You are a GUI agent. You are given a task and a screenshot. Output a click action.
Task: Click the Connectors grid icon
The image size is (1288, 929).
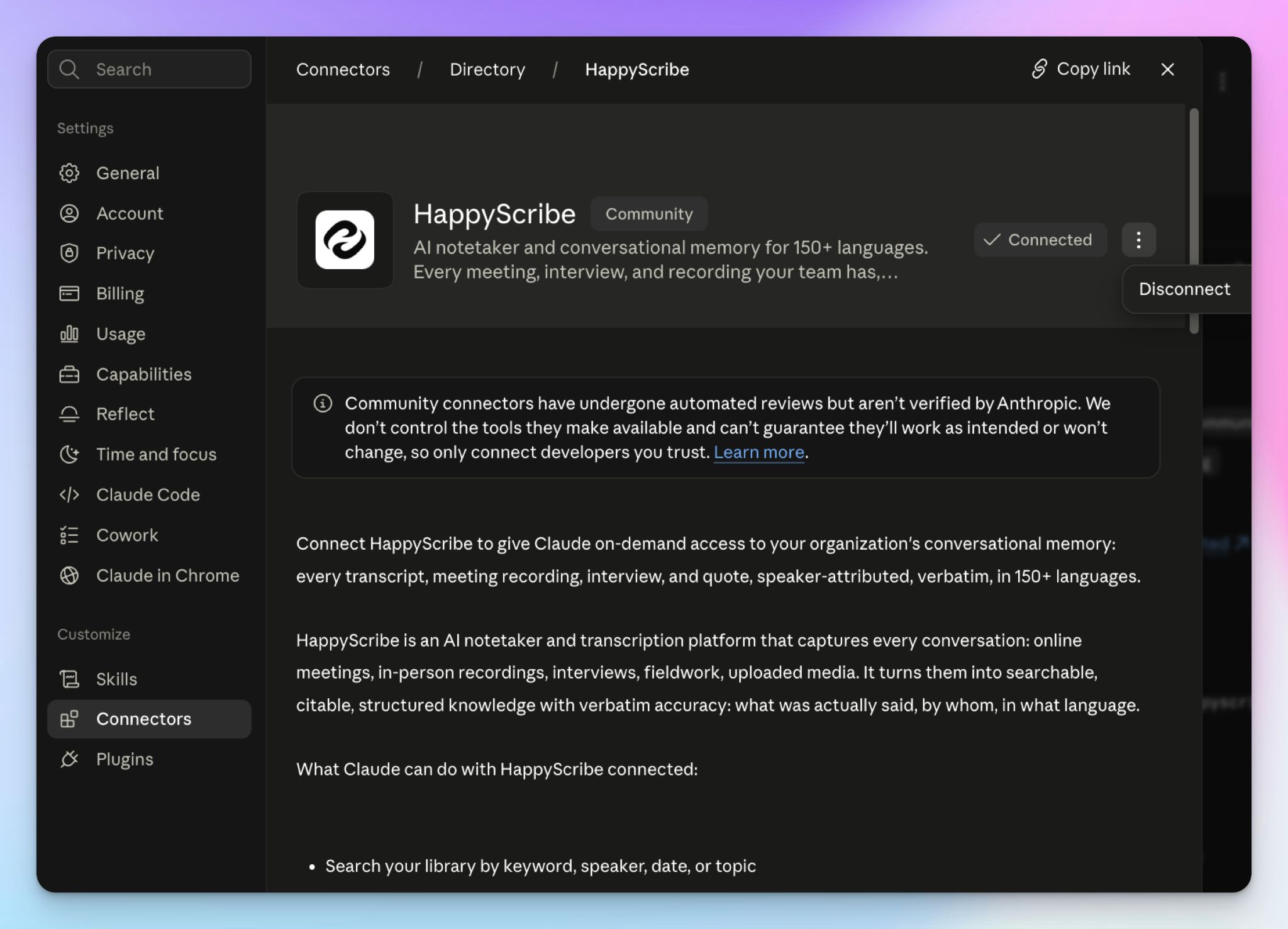coord(69,719)
